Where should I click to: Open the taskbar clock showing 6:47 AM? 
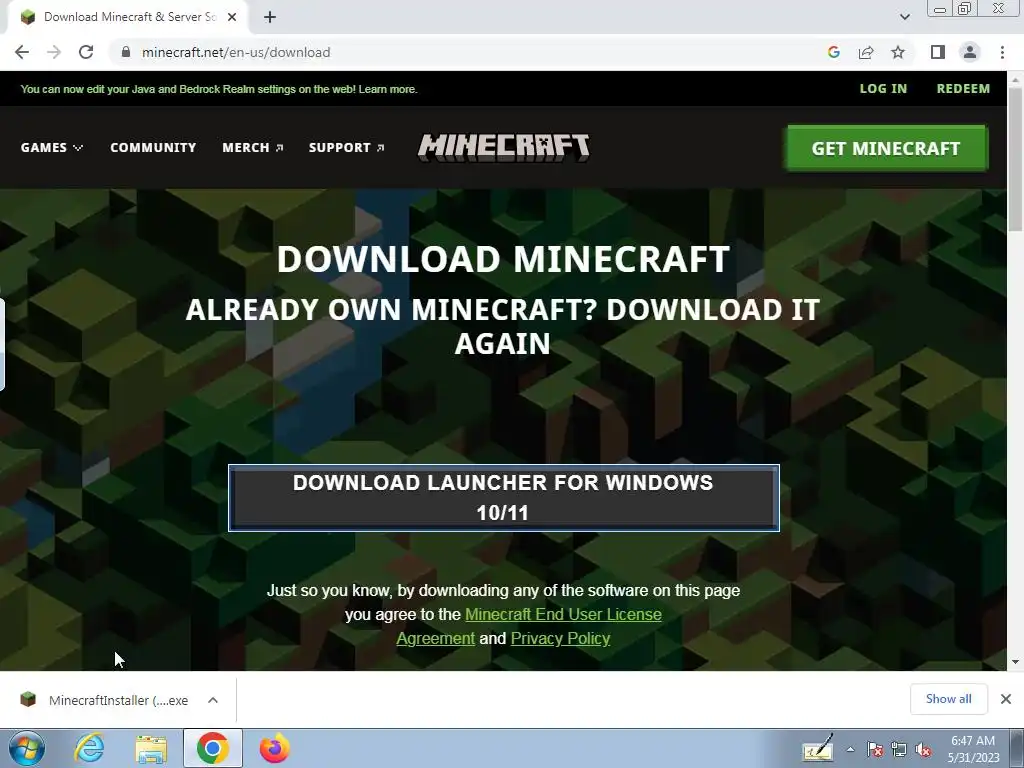[x=973, y=749]
